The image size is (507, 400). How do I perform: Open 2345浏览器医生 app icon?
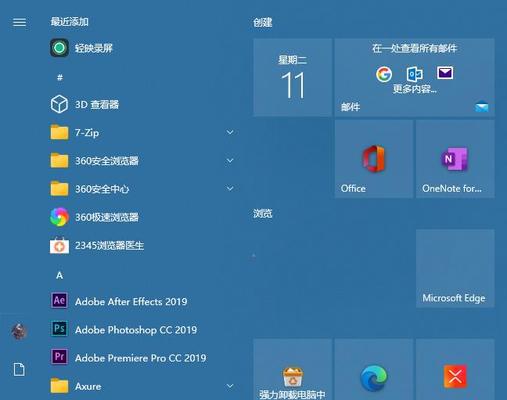click(x=59, y=245)
